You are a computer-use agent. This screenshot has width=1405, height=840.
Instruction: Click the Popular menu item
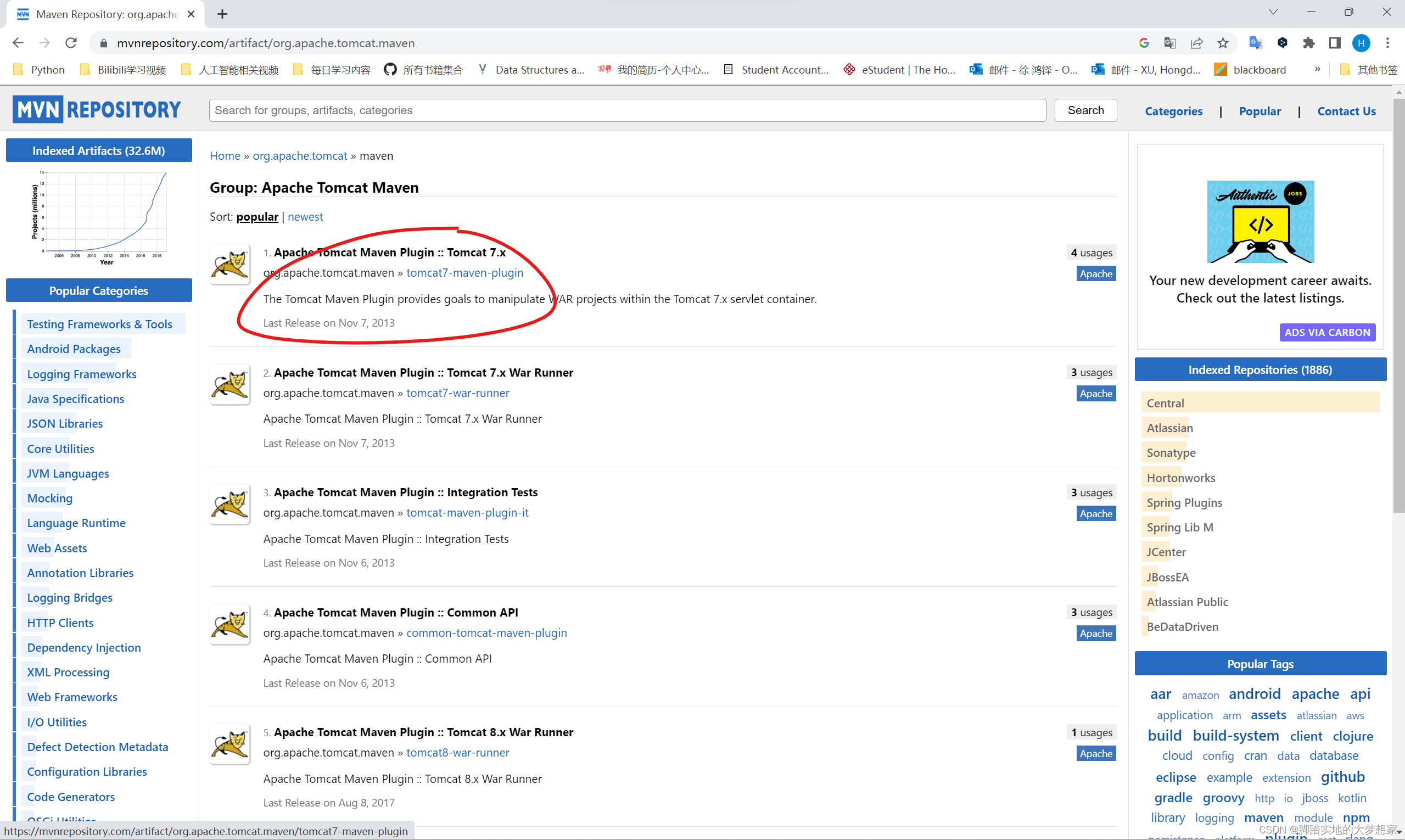1259,111
